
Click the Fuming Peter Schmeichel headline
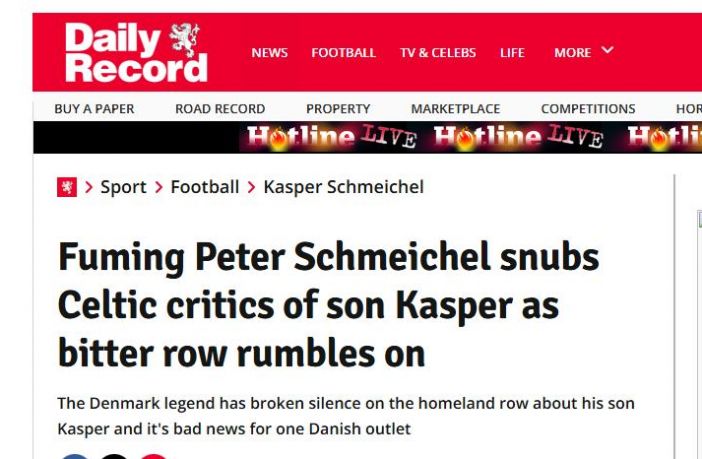coord(328,305)
